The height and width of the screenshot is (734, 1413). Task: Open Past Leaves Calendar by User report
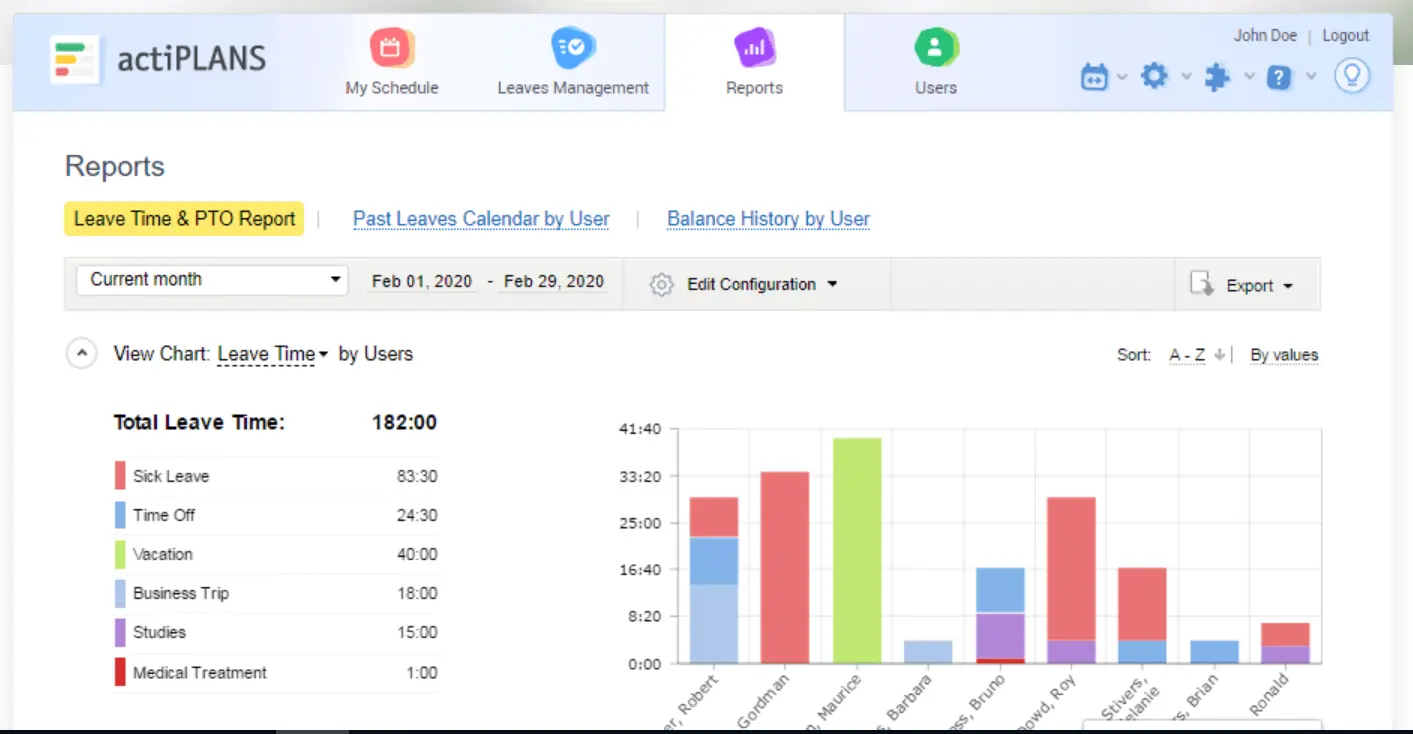481,219
